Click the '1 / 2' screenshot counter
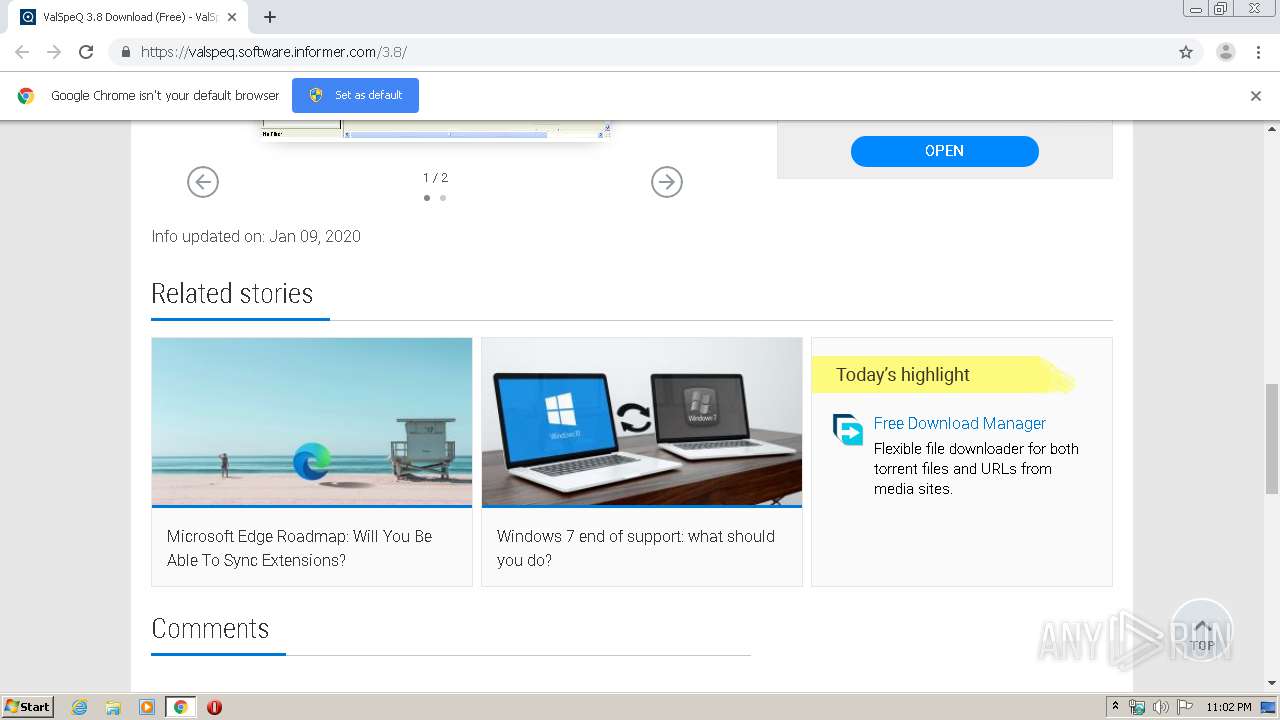Screen dimensions: 1280x720 [x=435, y=177]
